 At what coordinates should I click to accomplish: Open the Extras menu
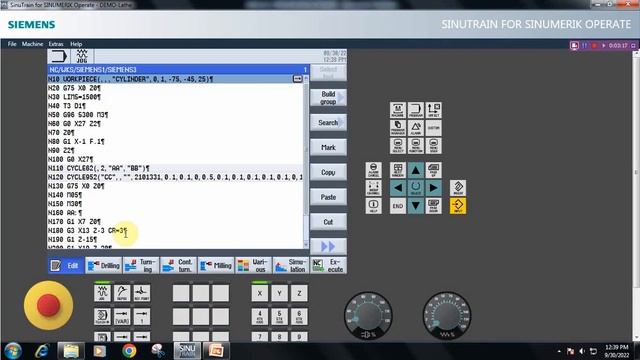56,44
